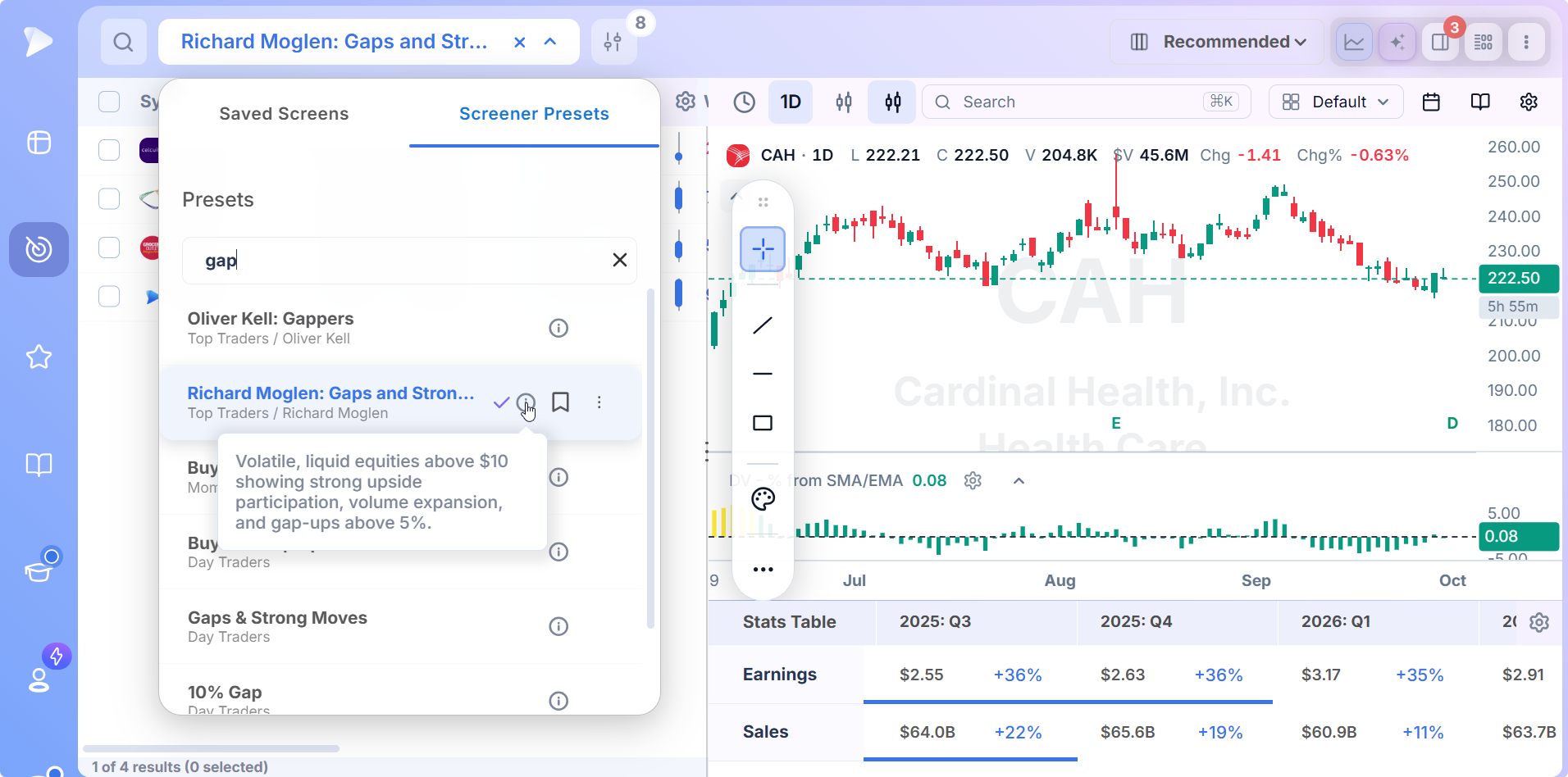The width and height of the screenshot is (1568, 777).
Task: Tick the fourth result row checkbox
Action: pyautogui.click(x=109, y=296)
